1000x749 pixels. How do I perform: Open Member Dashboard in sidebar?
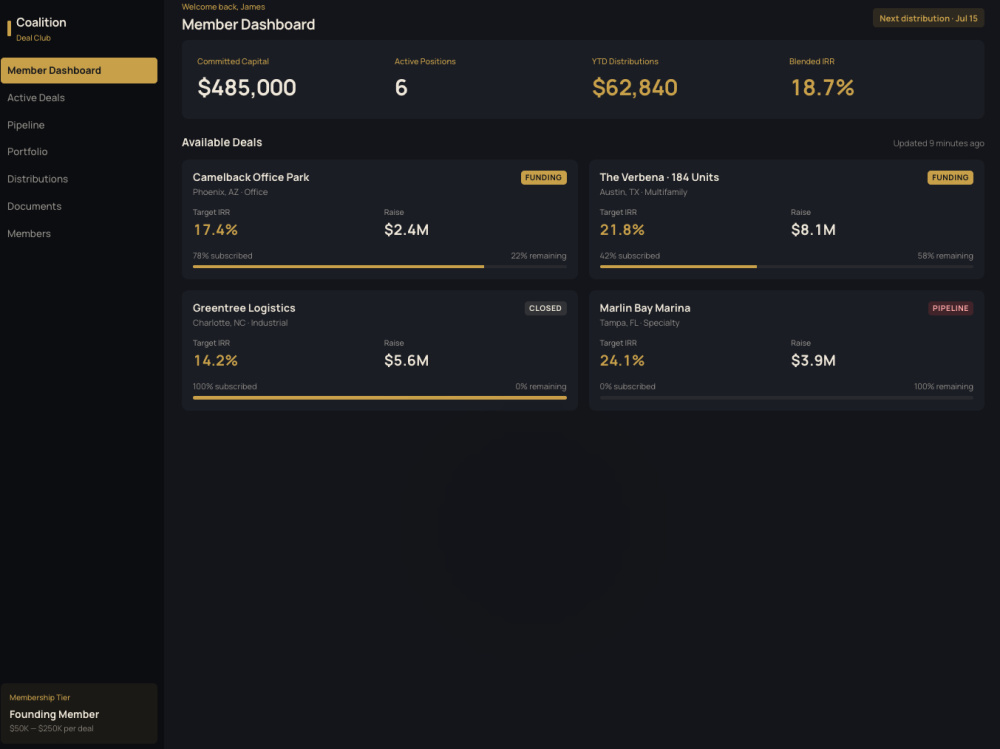point(79,70)
